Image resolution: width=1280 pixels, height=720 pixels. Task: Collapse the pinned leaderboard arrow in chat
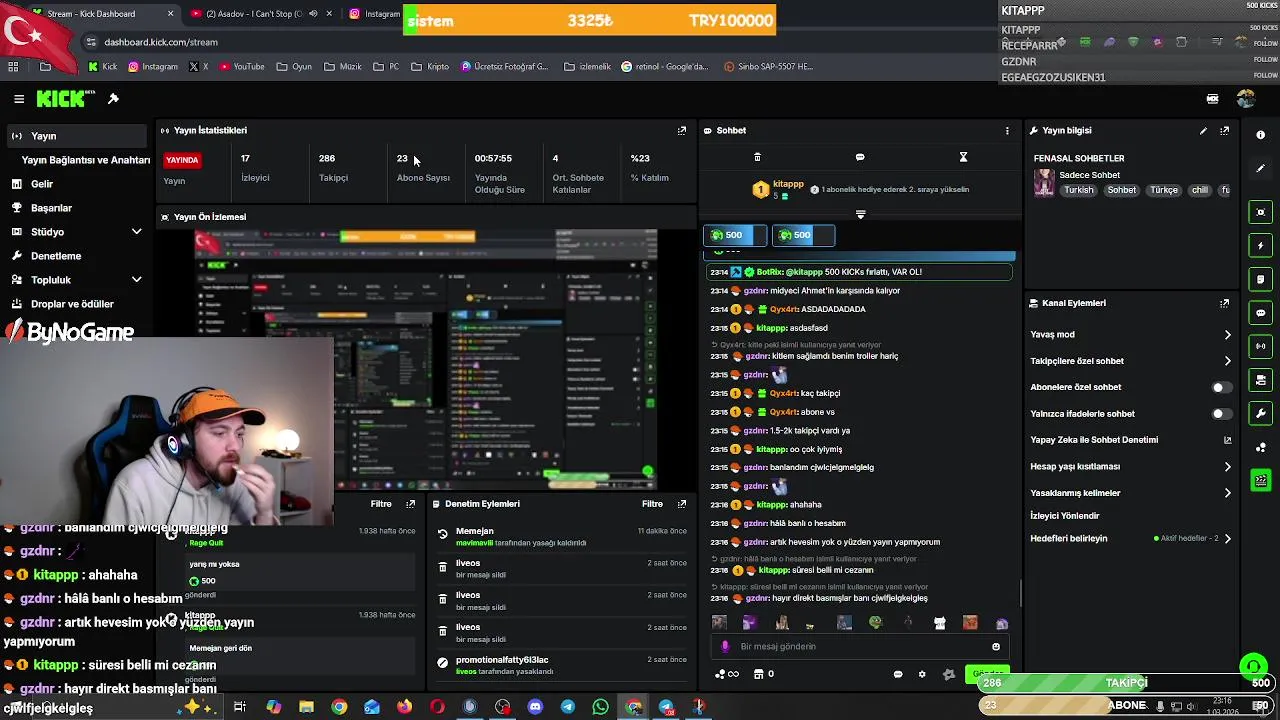coord(860,214)
